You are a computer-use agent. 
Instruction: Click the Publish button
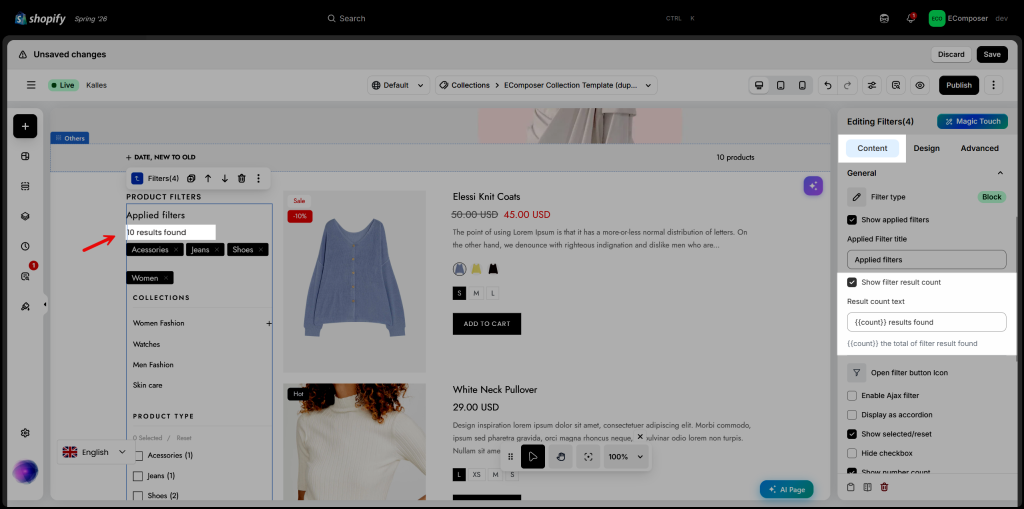(959, 85)
